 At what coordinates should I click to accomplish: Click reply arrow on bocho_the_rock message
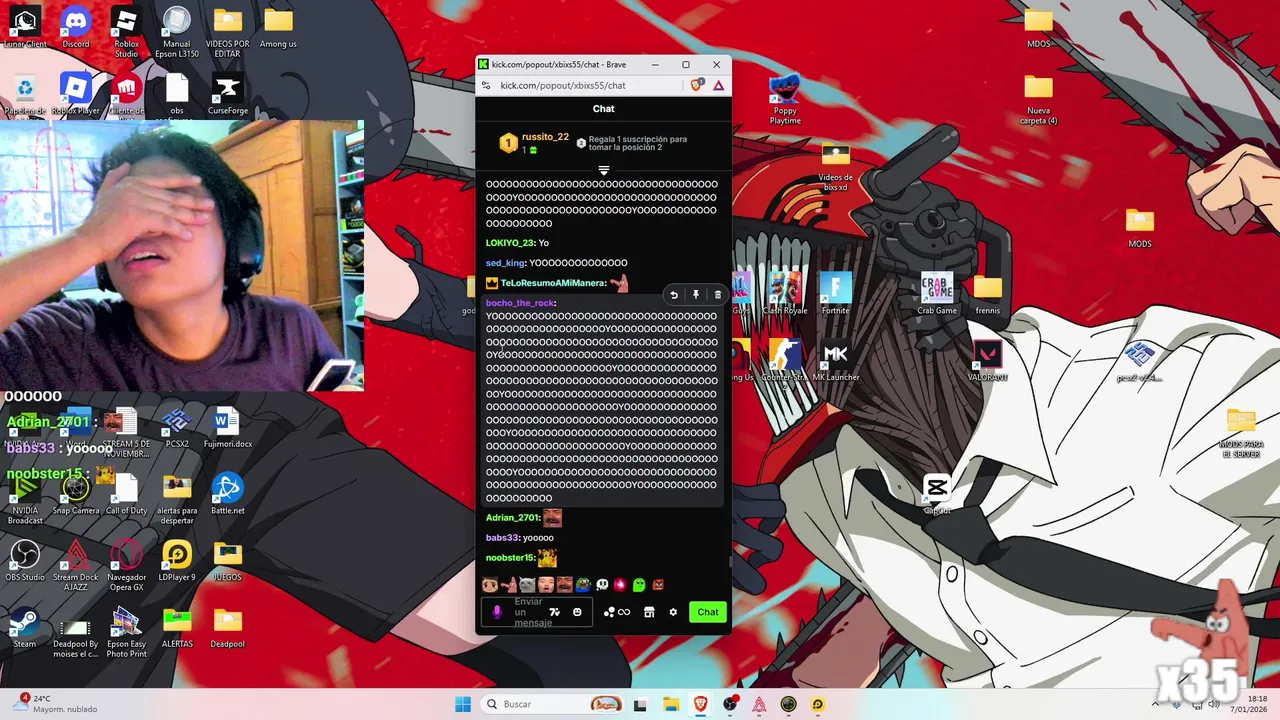pyautogui.click(x=674, y=295)
